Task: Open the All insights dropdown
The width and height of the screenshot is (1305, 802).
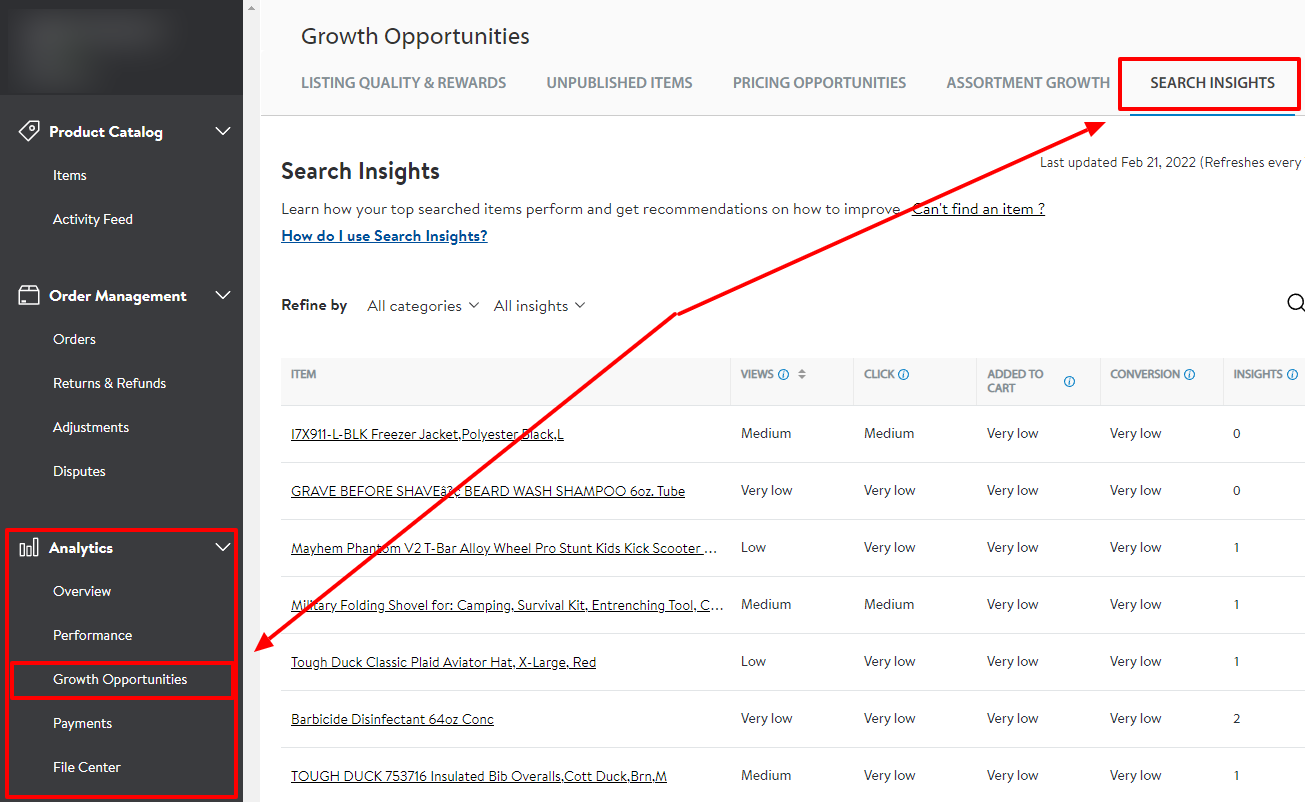Action: pyautogui.click(x=538, y=305)
